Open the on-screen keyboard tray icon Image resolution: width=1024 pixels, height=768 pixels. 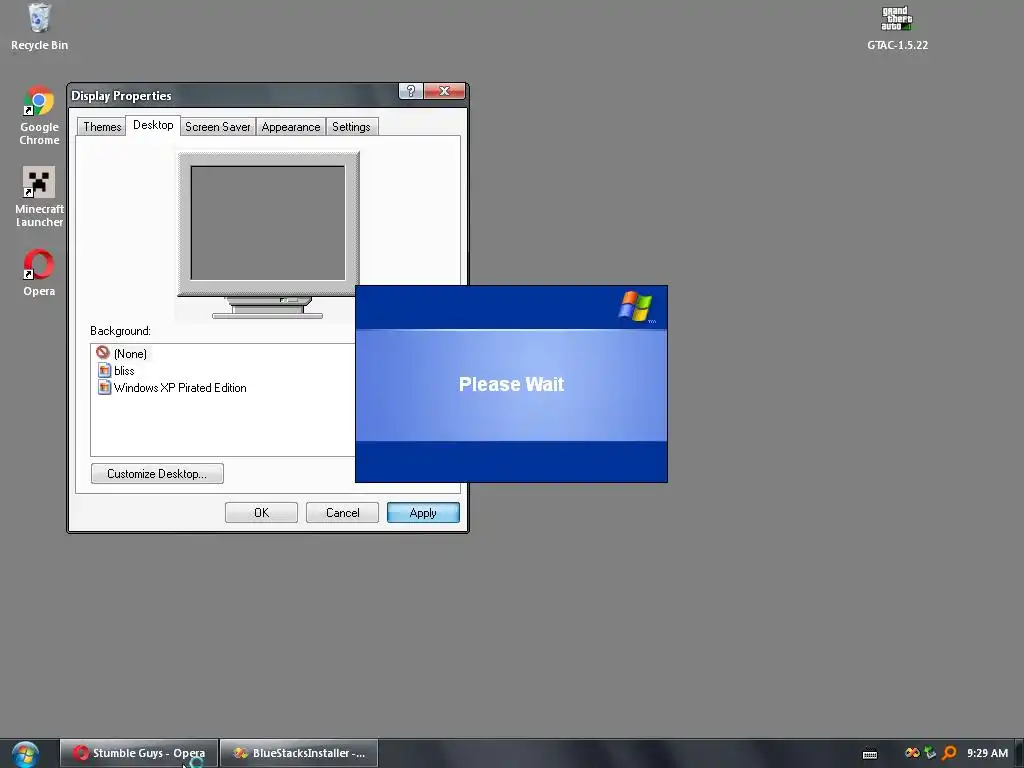869,754
